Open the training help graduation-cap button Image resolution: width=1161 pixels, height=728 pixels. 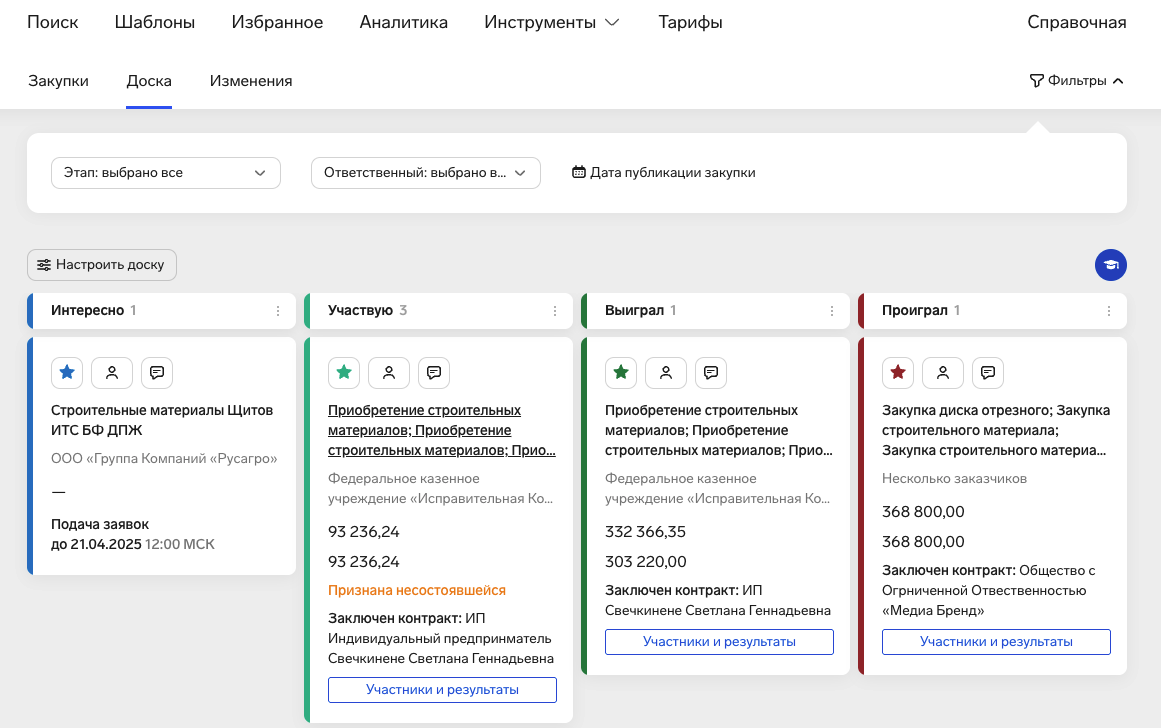(1110, 264)
